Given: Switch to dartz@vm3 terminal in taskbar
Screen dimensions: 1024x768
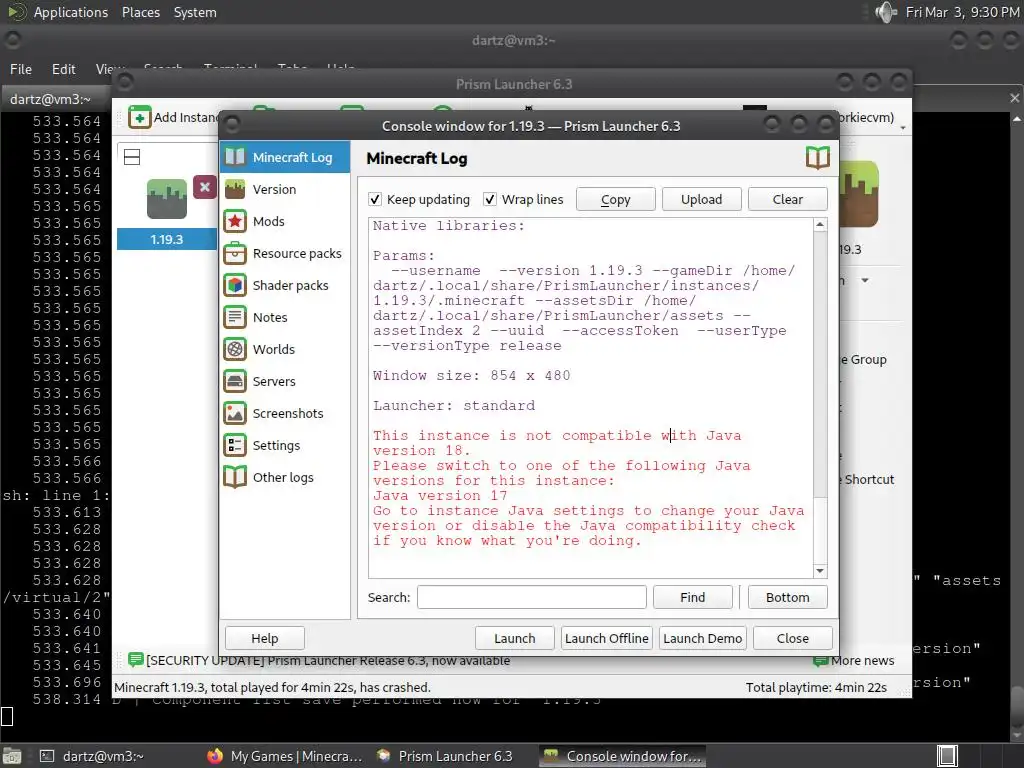Looking at the screenshot, I should pyautogui.click(x=91, y=756).
